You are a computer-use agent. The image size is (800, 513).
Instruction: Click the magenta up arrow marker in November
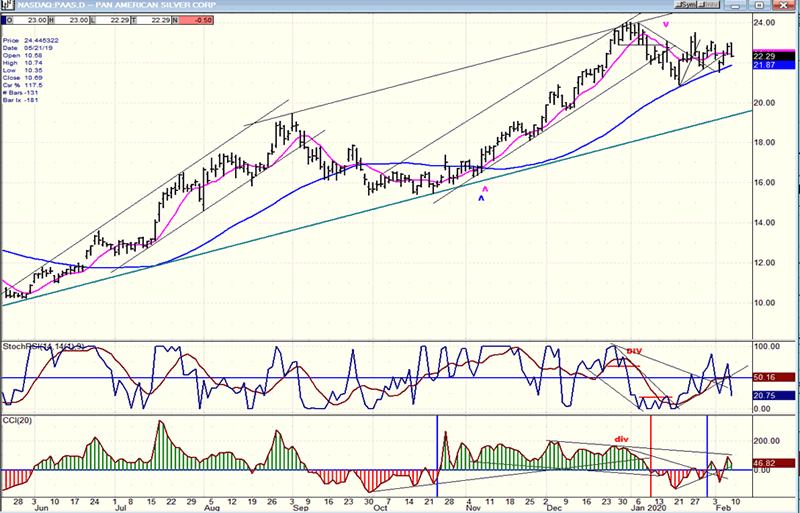(x=485, y=188)
